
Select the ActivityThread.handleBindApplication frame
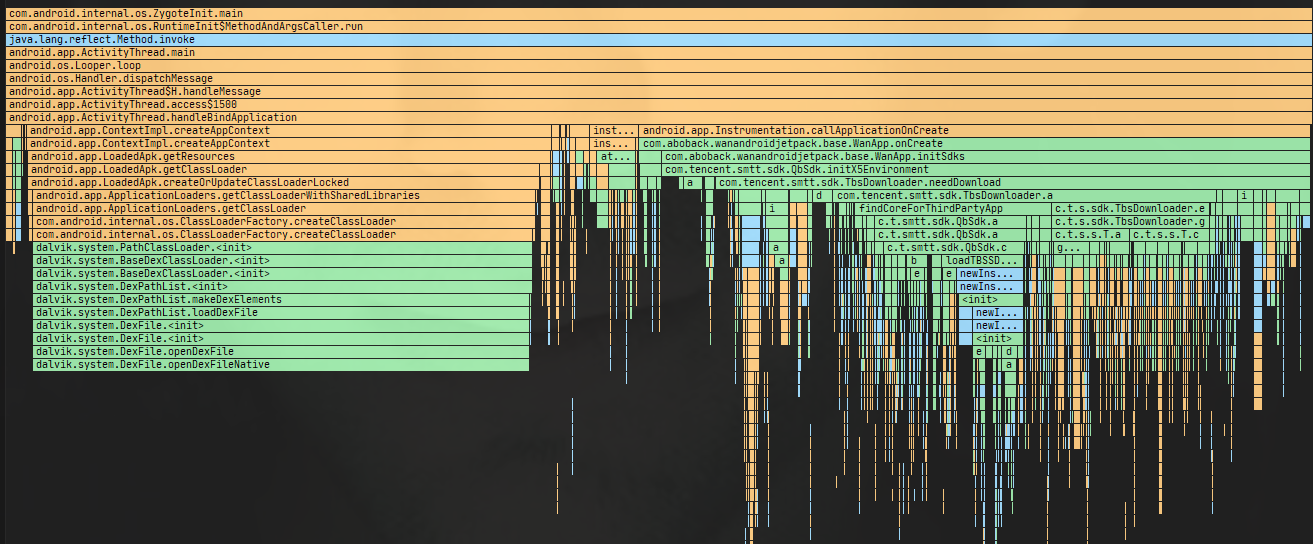[x=400, y=117]
